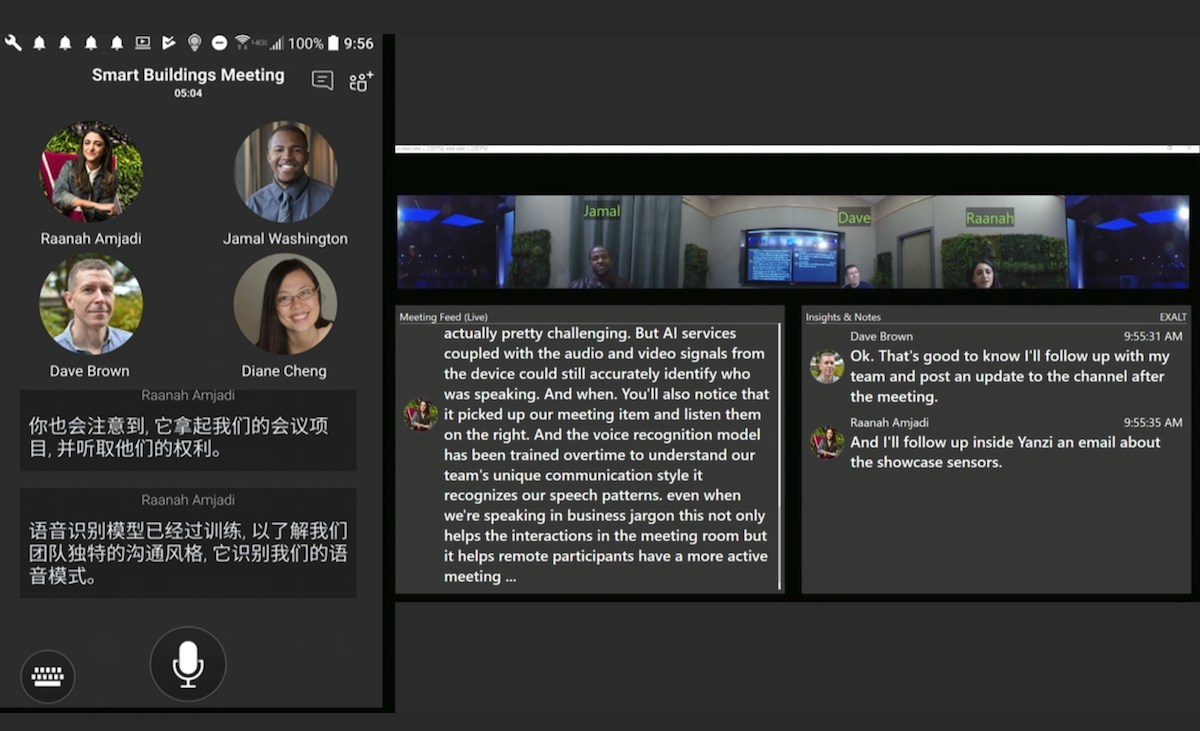Tap the battery icon in status bar
The image size is (1200, 731).
click(333, 43)
